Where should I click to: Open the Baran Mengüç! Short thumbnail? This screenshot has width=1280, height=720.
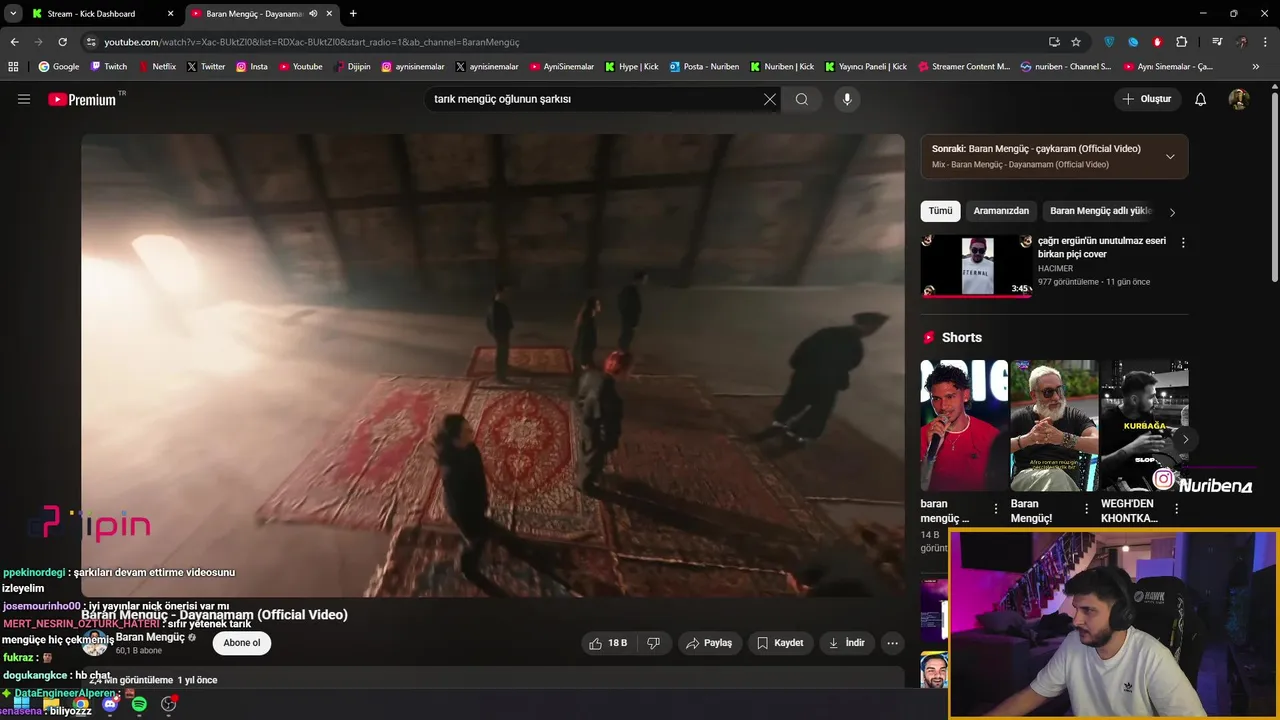1054,425
